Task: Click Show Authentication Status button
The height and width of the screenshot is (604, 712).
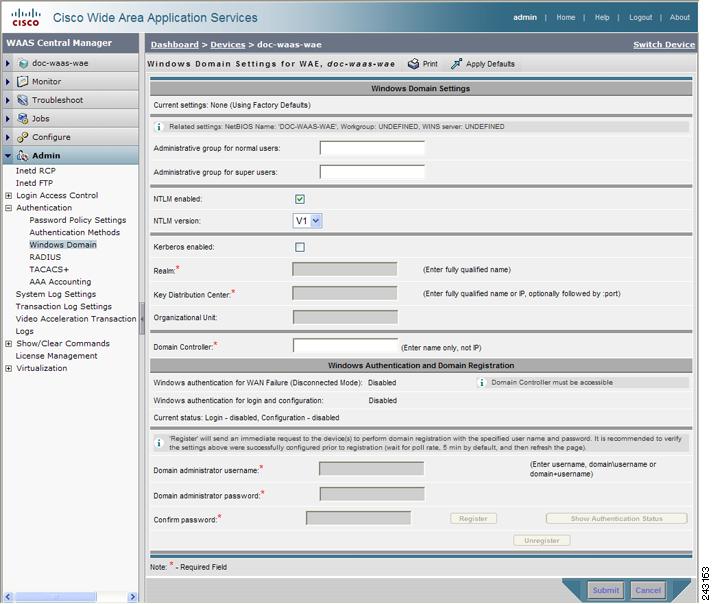Action: coord(616,519)
